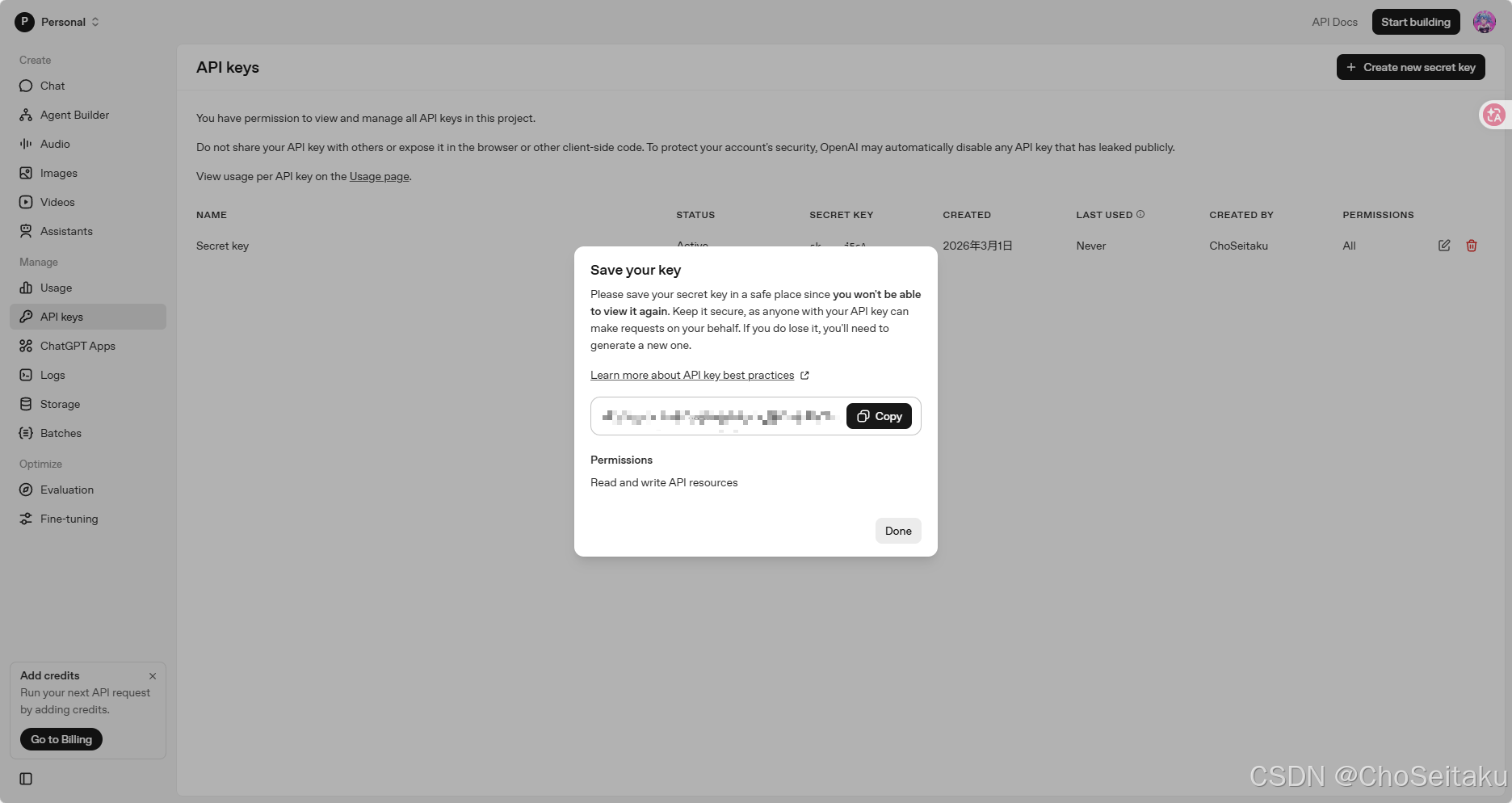Click the PERMISSIONS column header

(1378, 215)
